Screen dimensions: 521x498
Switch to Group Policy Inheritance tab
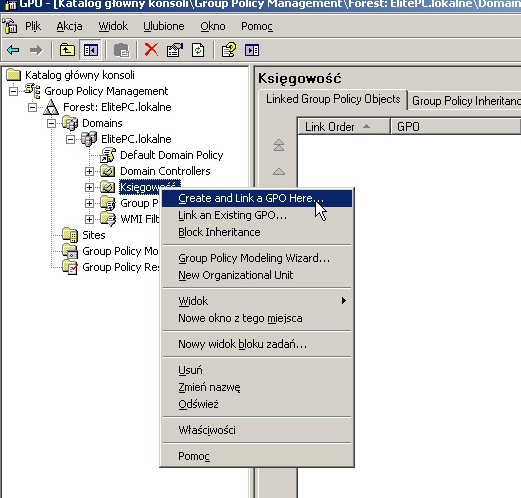465,100
